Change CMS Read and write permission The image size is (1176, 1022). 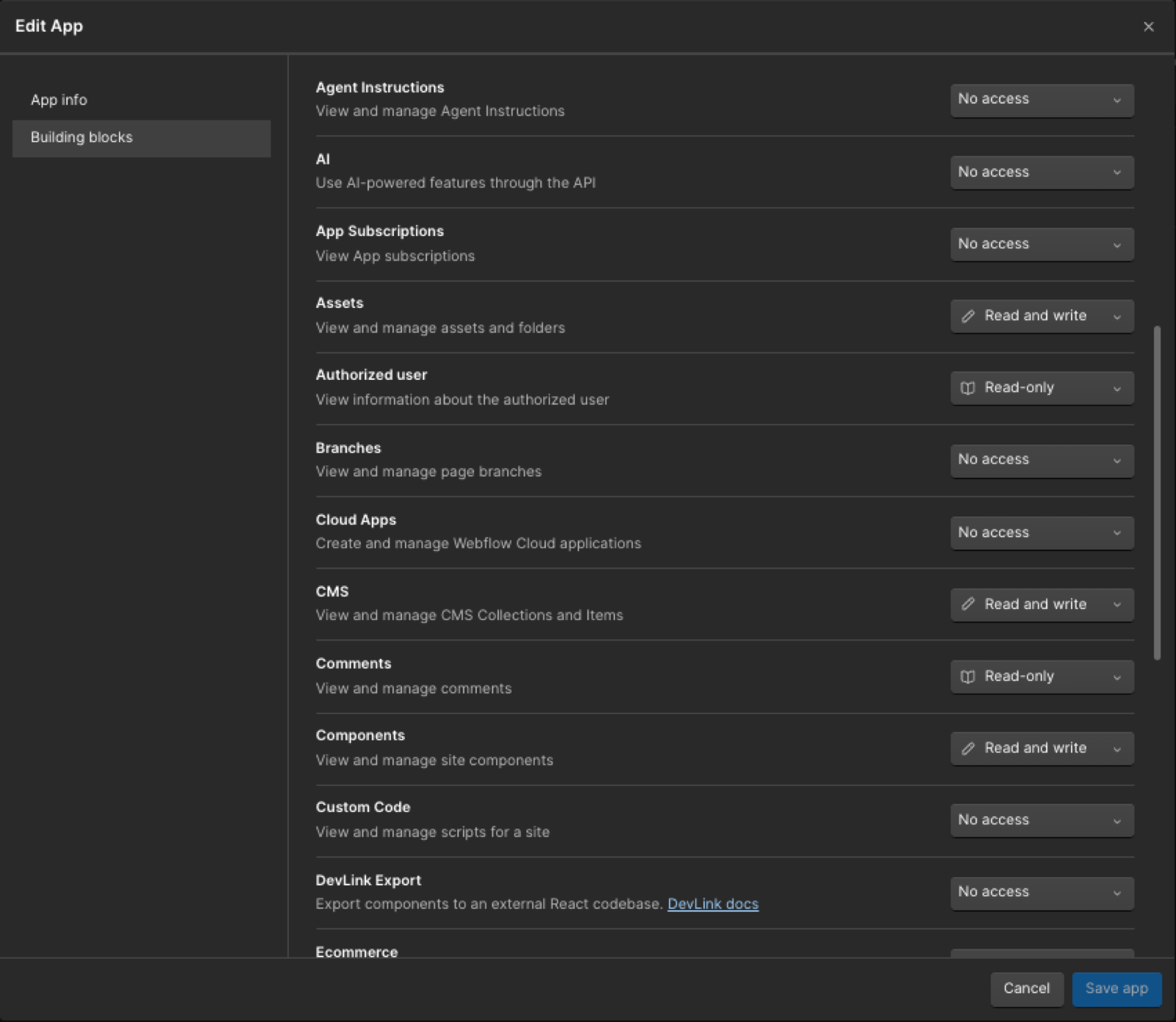1041,604
